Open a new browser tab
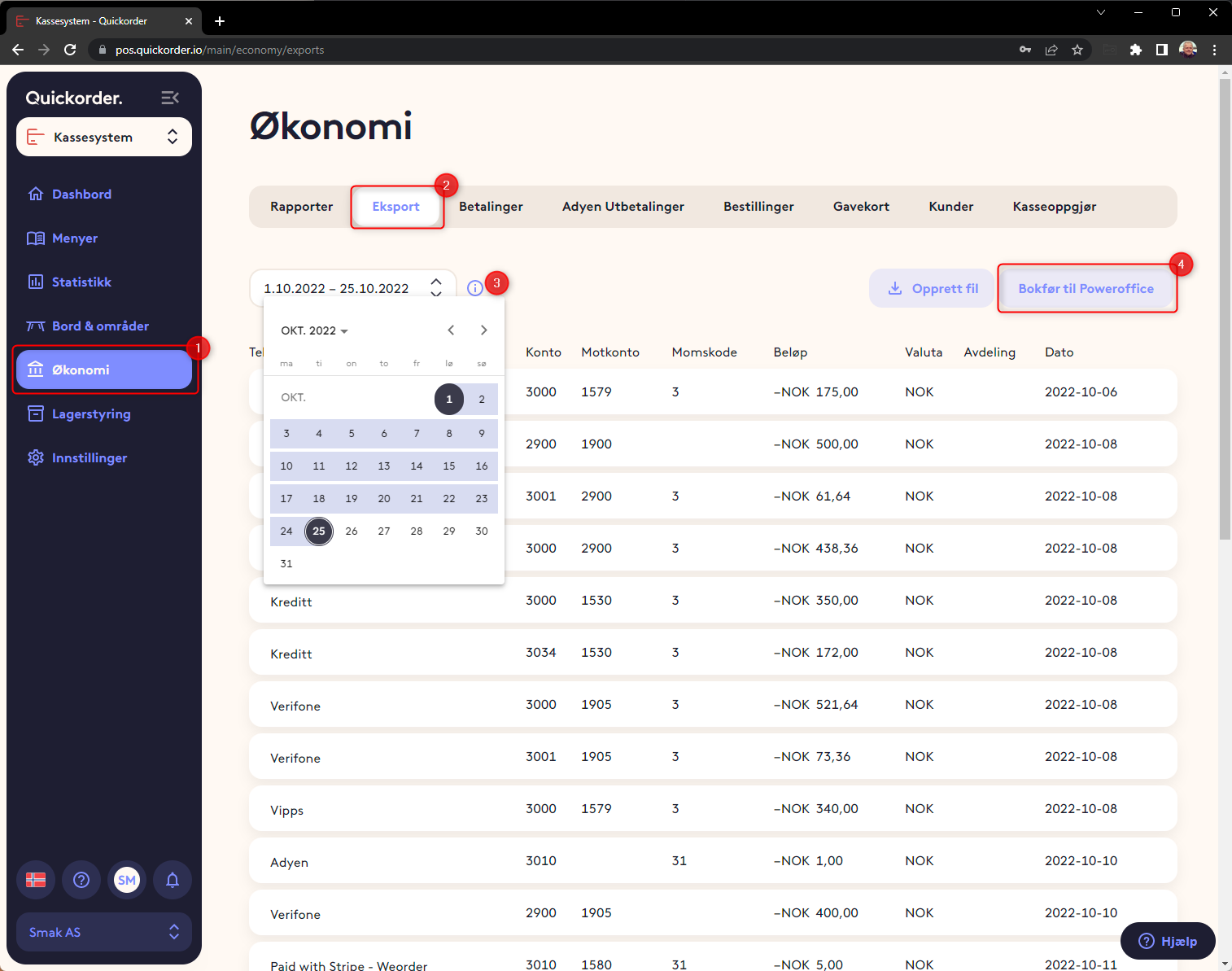 click(x=220, y=21)
